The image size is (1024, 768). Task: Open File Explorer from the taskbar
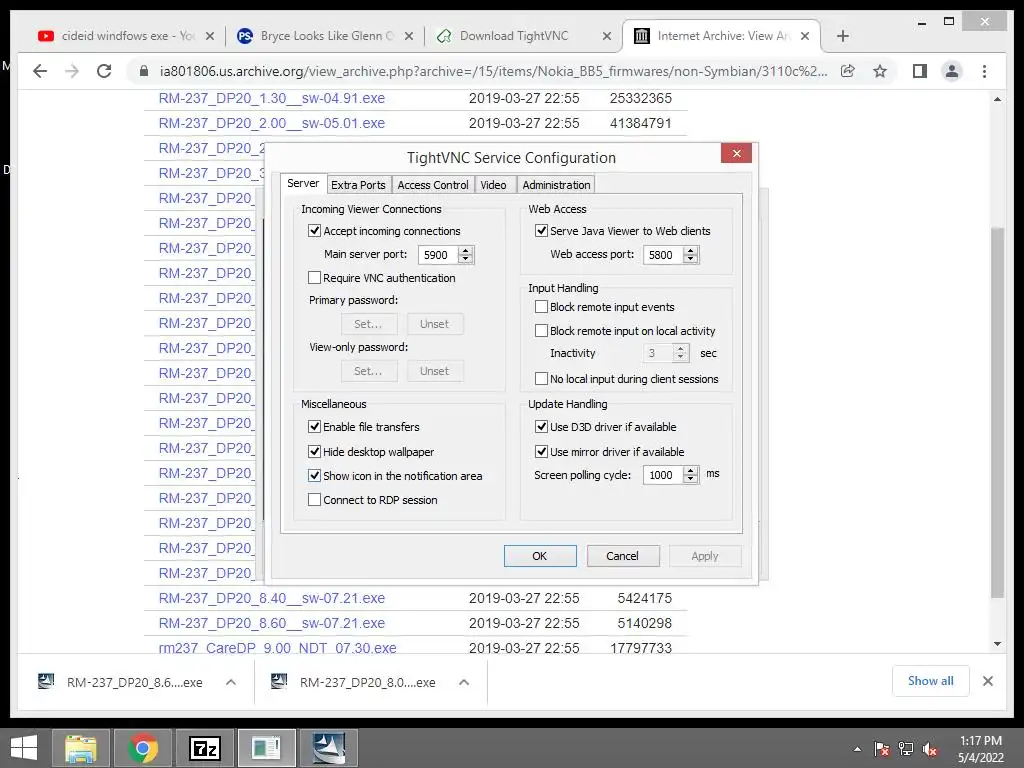pos(81,748)
